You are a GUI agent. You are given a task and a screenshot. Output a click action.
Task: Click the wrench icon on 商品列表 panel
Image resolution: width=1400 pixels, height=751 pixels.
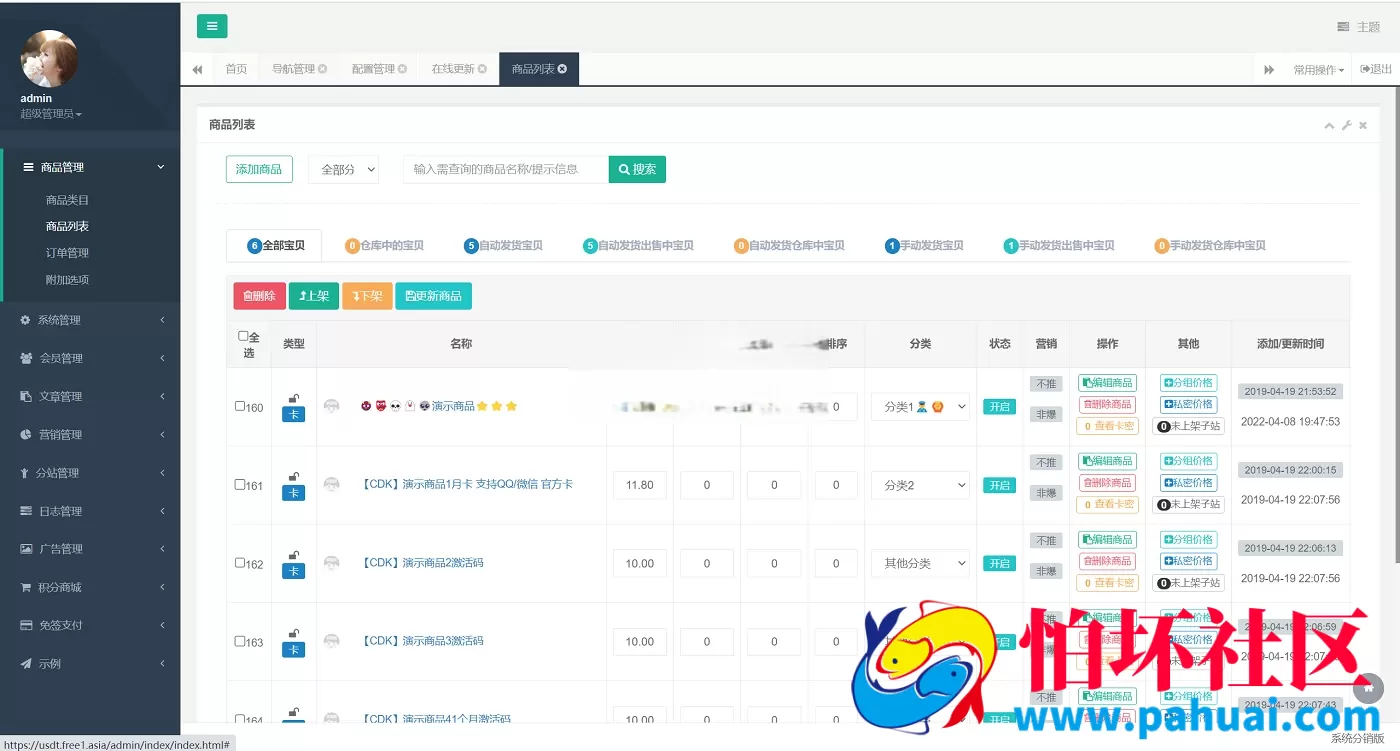pos(1346,125)
